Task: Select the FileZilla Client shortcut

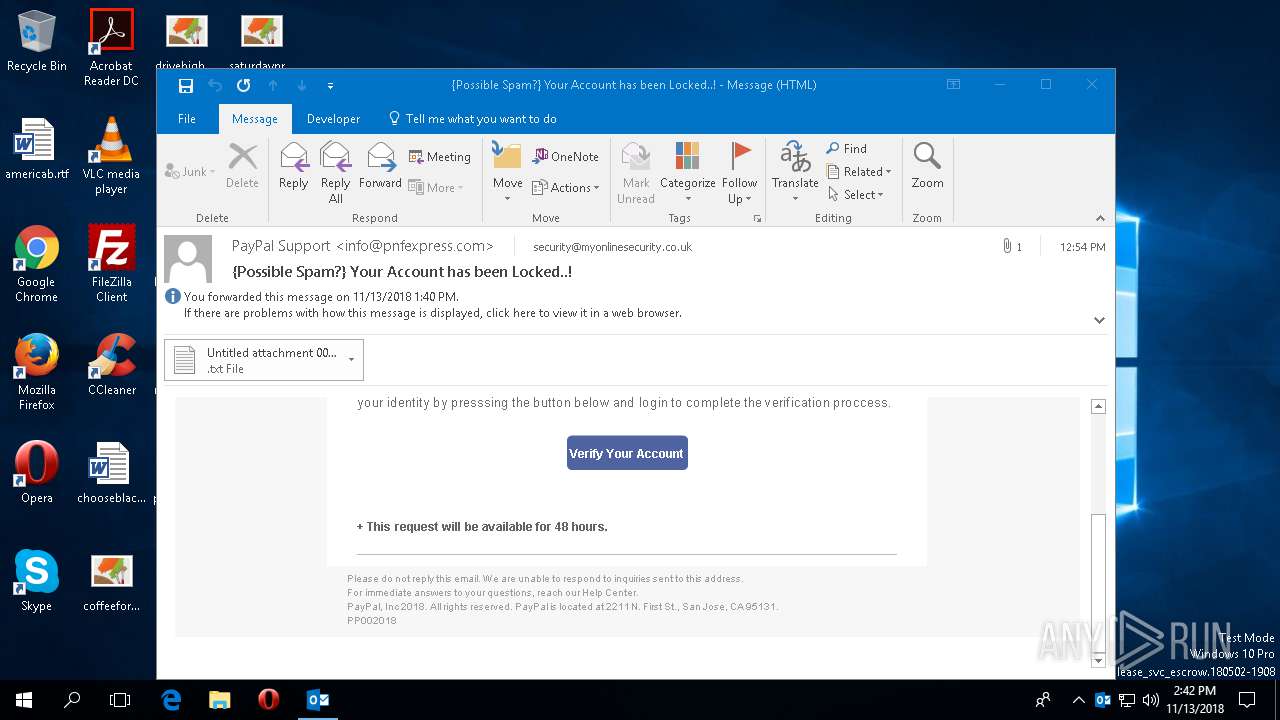Action: (111, 264)
